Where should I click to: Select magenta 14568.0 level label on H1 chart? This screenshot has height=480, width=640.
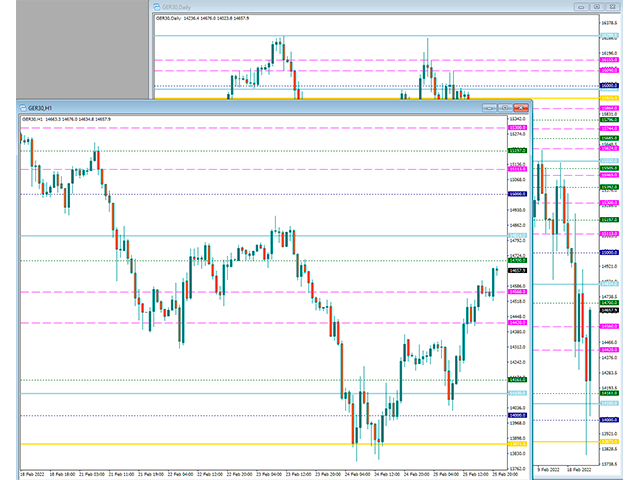tap(517, 292)
